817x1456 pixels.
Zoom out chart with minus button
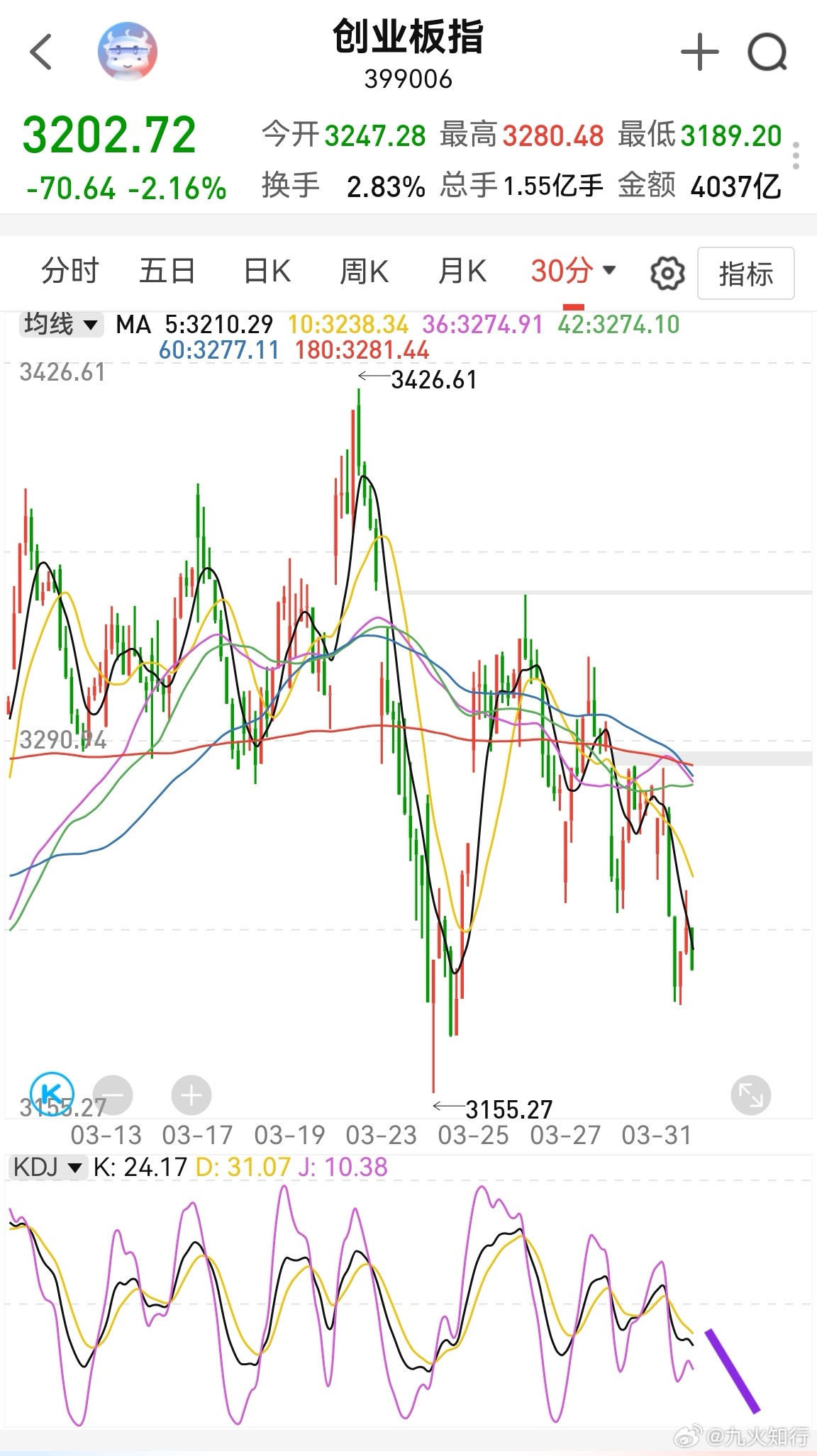pos(113,1096)
